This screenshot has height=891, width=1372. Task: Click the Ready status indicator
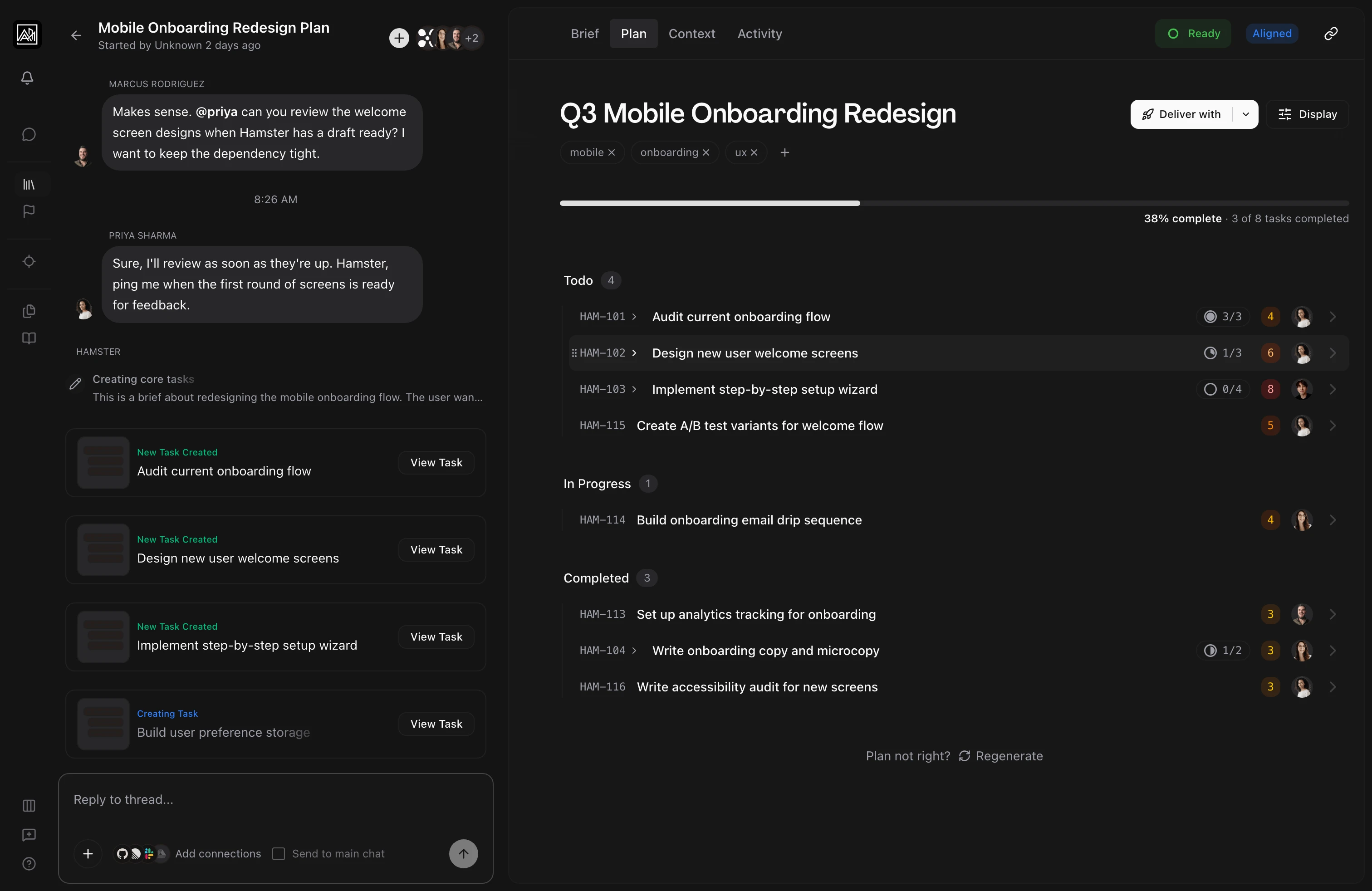click(1193, 33)
